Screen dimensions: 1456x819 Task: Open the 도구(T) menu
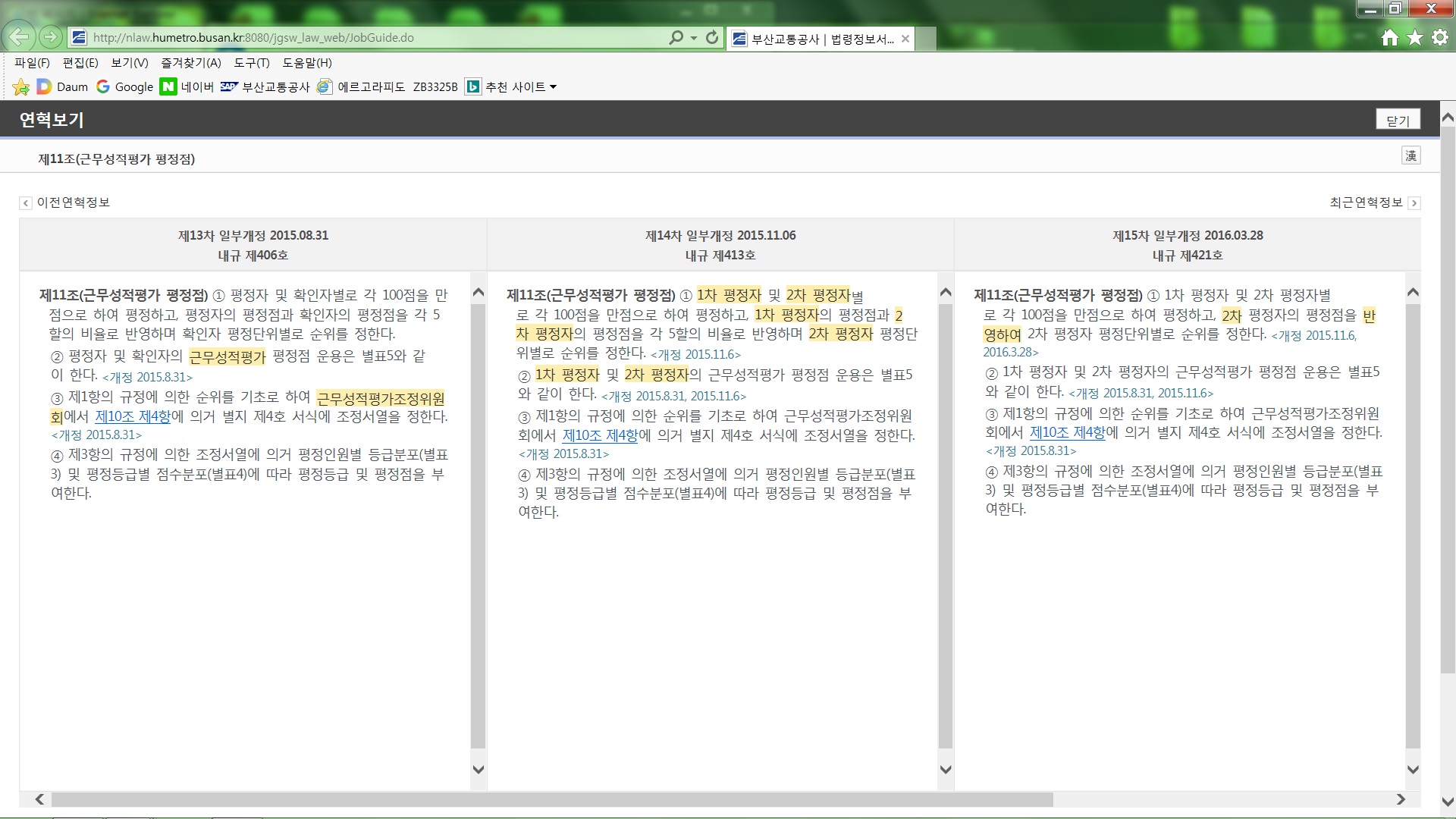pyautogui.click(x=252, y=63)
